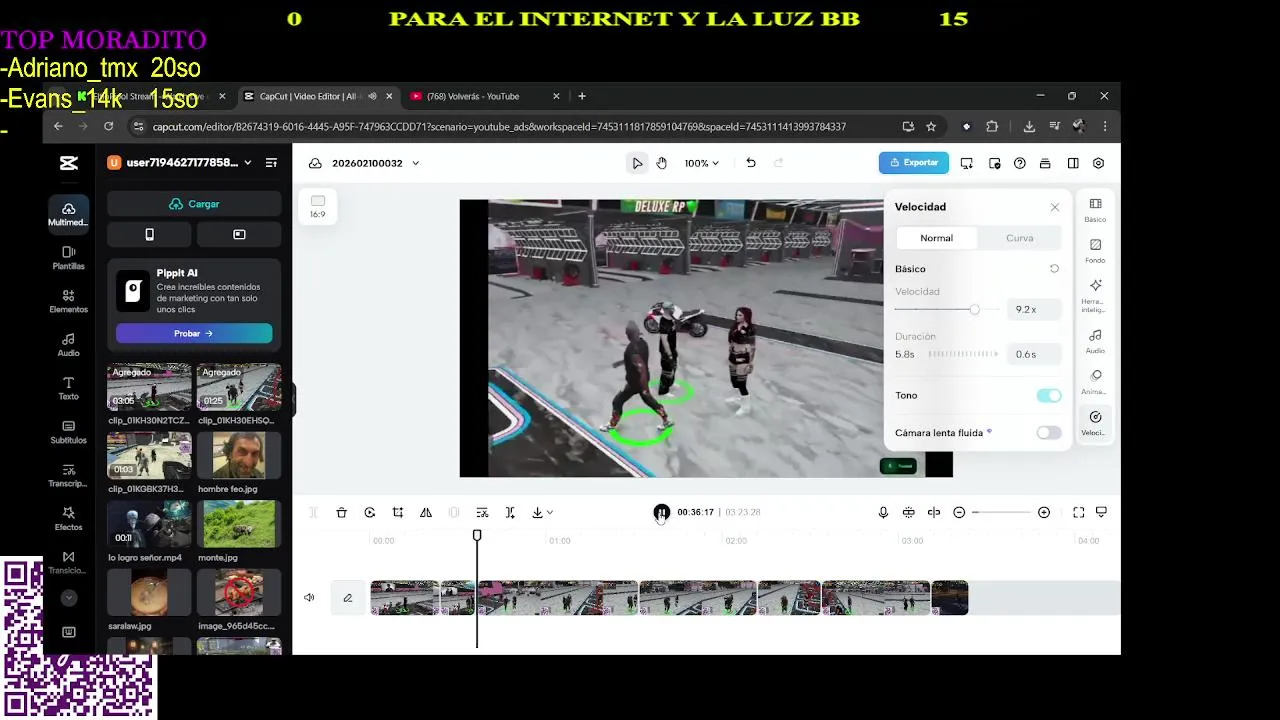Screen dimensions: 1280x720
Task: Click the Probar button for Pippit AI
Action: (194, 334)
